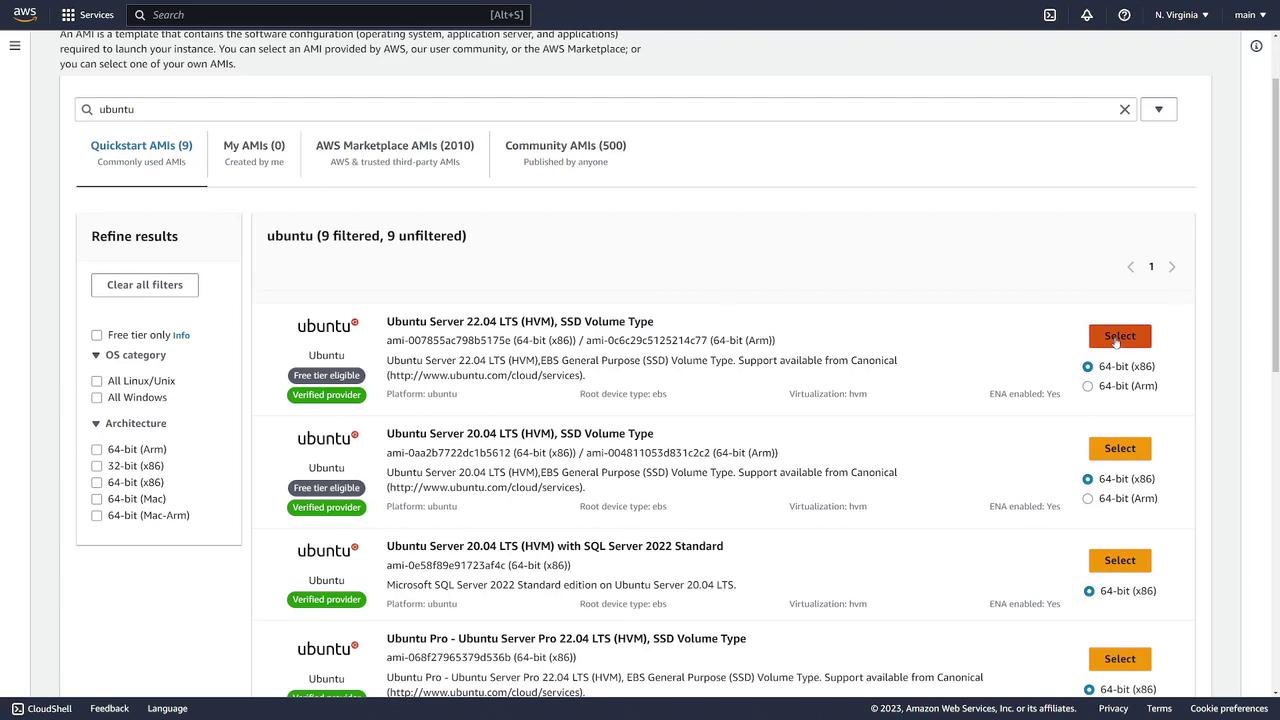
Task: Launch CloudShell from top bar icon
Action: click(x=1050, y=15)
